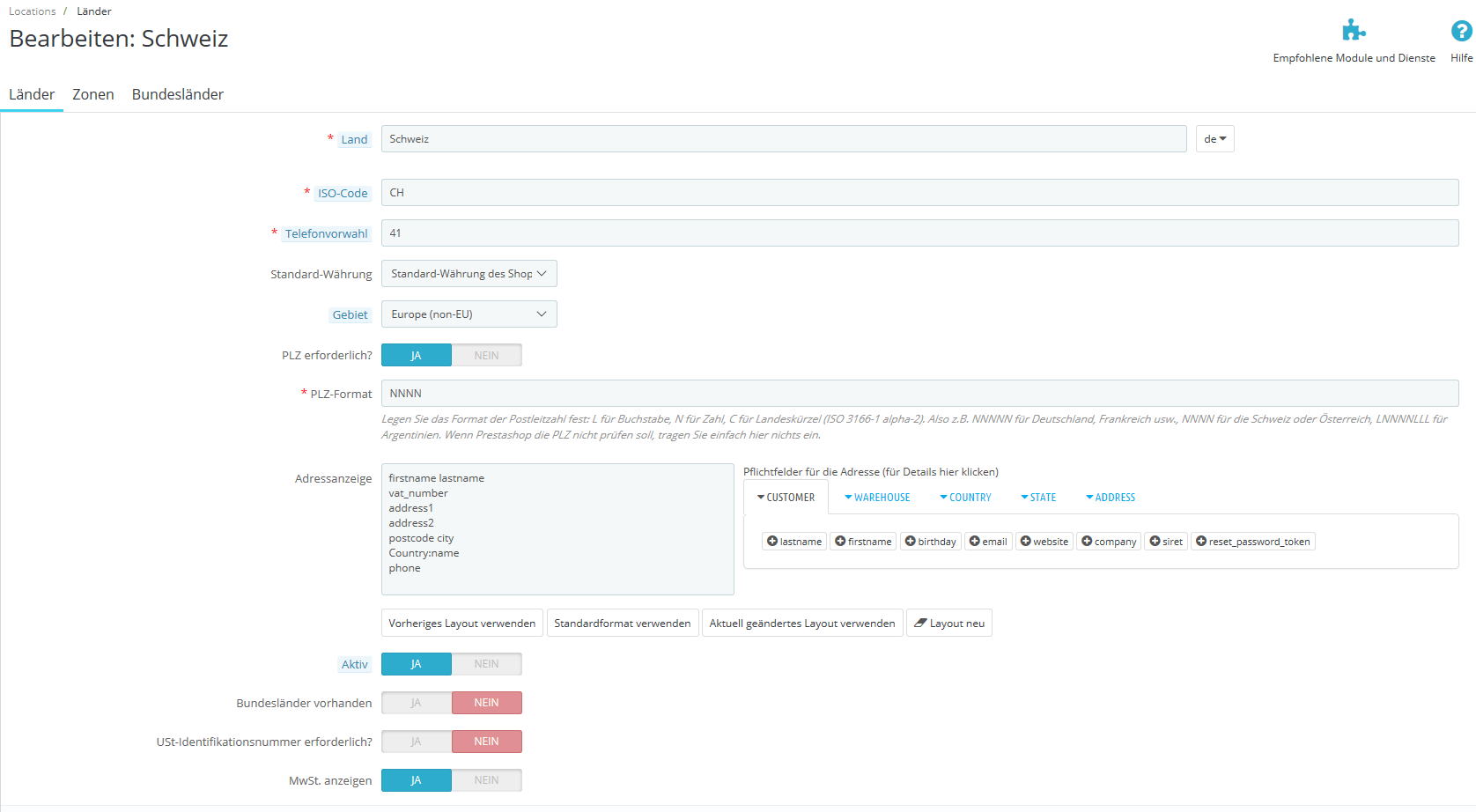This screenshot has width=1476, height=812.
Task: Set PLZ erforderlich to NEIN
Action: coord(487,355)
